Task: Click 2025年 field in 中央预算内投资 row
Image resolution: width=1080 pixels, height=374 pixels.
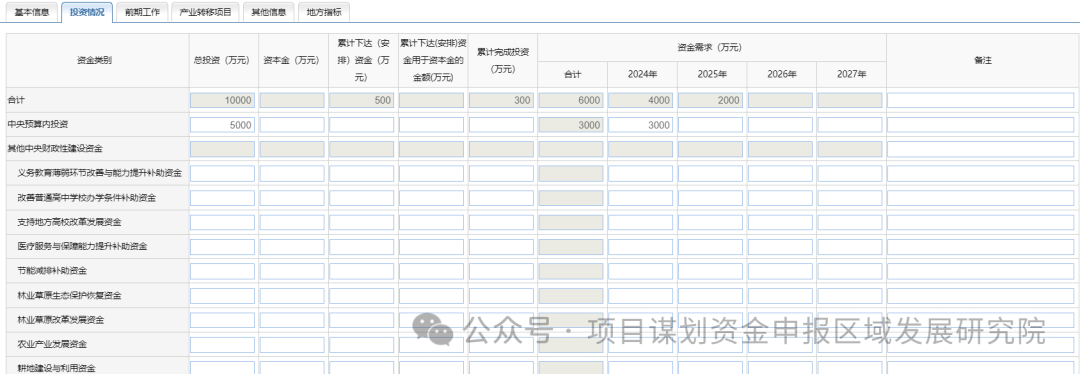Action: [x=710, y=125]
